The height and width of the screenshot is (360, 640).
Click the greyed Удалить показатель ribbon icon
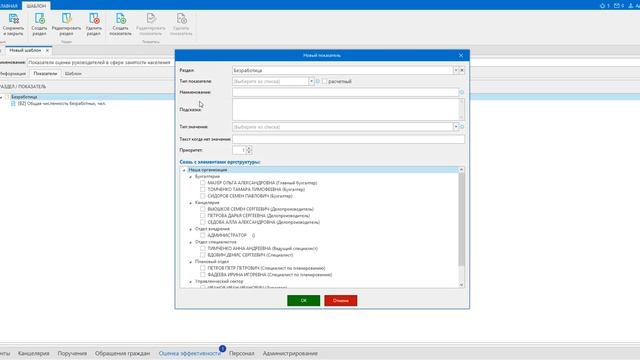(x=181, y=19)
